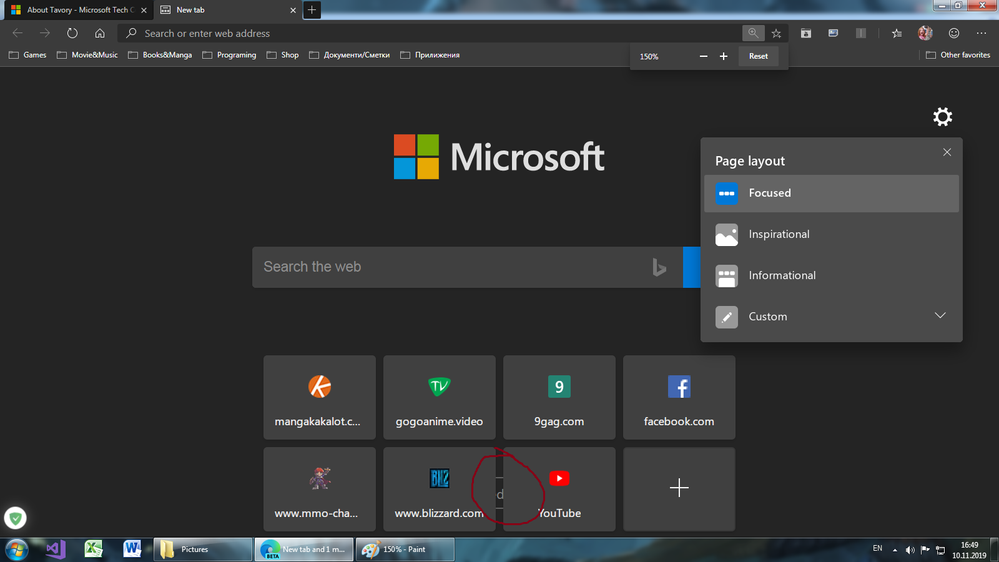
Task: Open the volume speaker tray icon
Action: [x=910, y=550]
